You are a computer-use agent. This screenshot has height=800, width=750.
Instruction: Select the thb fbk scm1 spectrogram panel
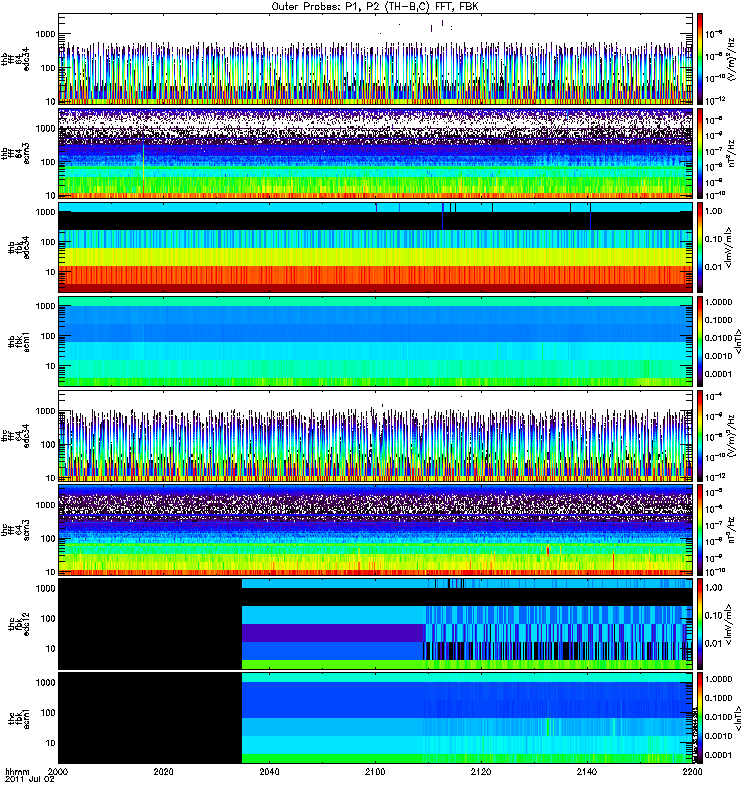tap(376, 341)
